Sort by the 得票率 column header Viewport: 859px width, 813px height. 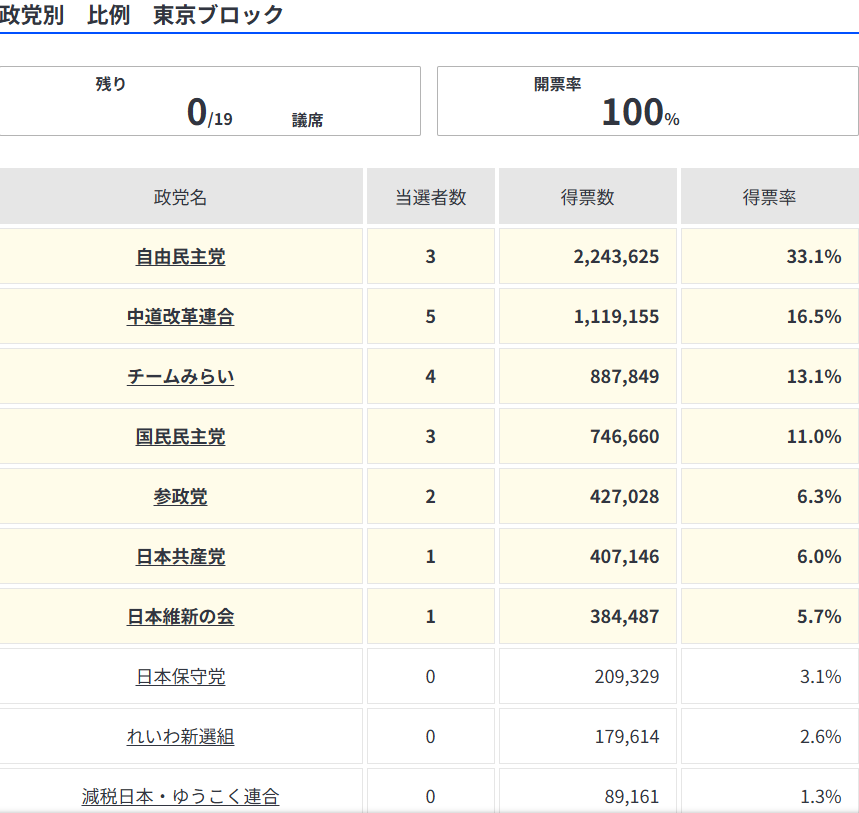click(768, 196)
